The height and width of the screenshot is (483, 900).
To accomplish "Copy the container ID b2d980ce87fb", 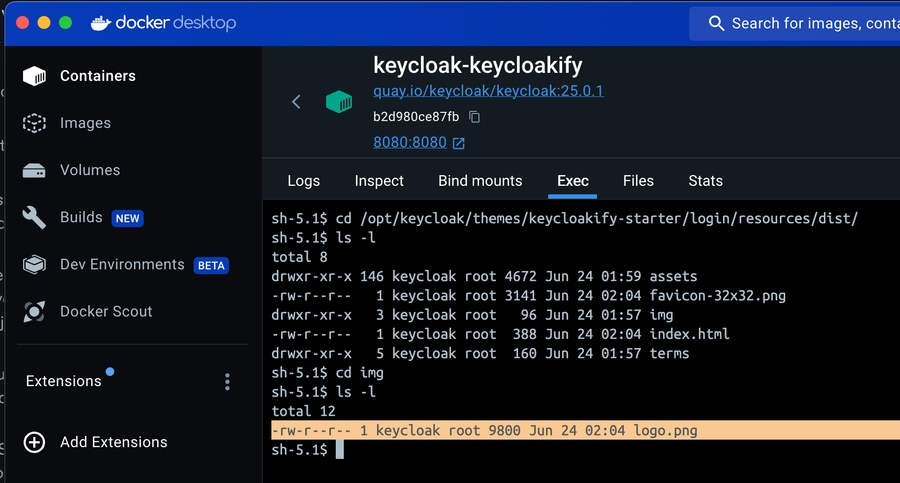I will point(475,117).
